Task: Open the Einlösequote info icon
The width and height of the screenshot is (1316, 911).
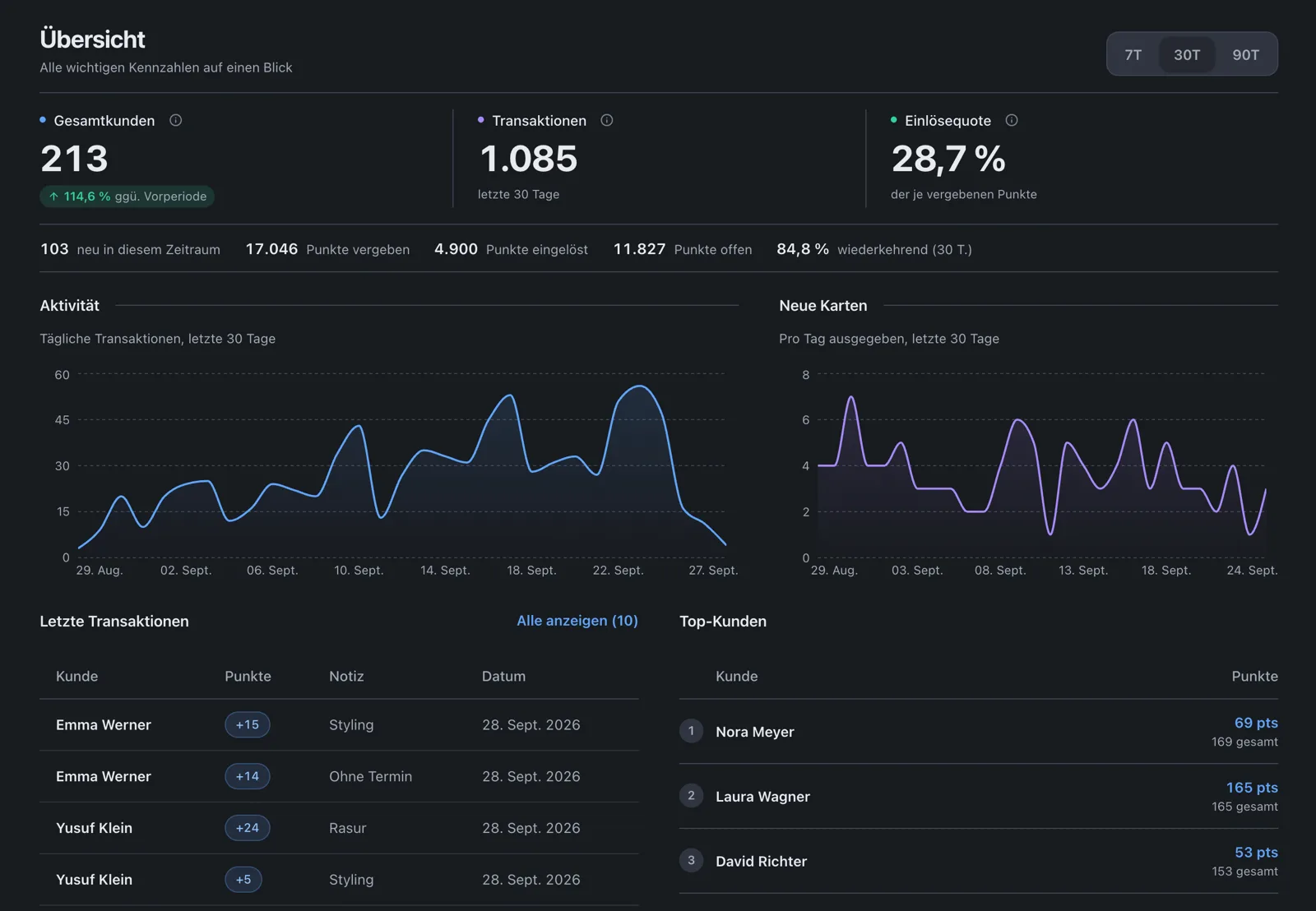Action: tap(1012, 120)
